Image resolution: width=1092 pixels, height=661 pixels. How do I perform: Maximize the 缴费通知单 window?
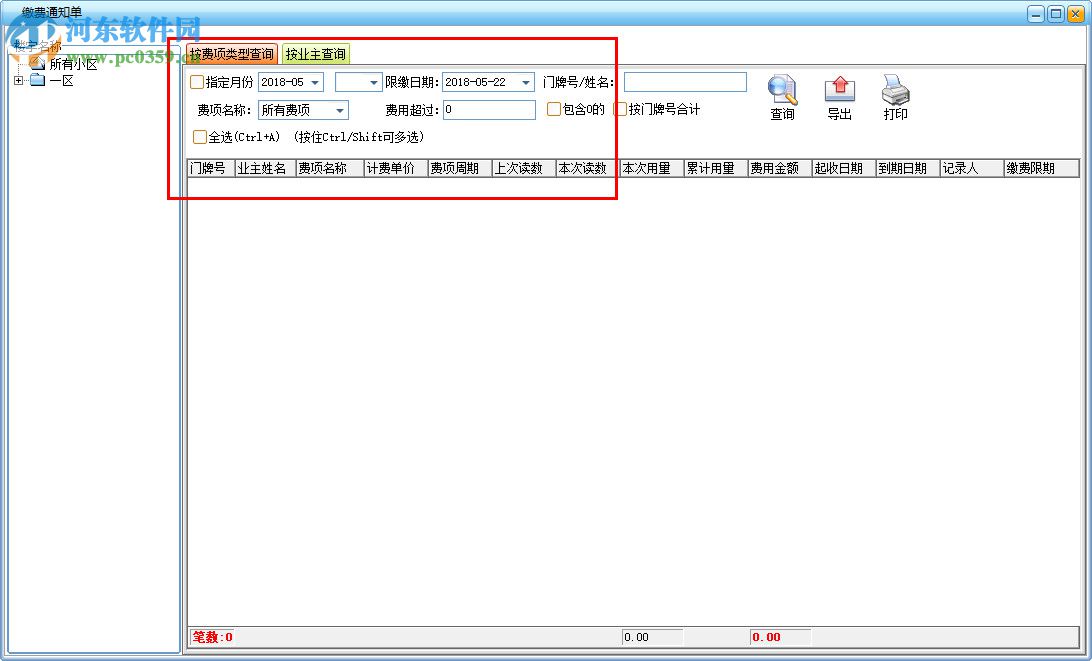pyautogui.click(x=1056, y=13)
